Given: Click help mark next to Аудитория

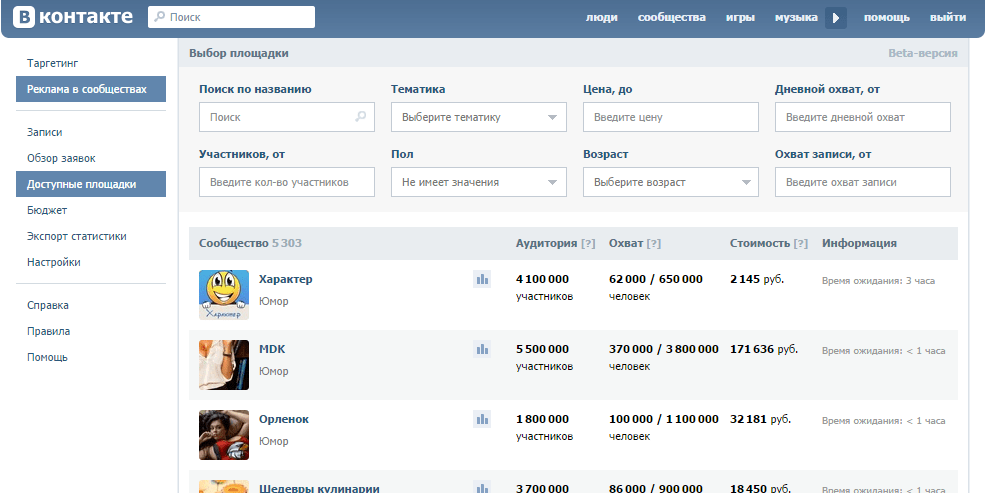Looking at the screenshot, I should pos(588,244).
